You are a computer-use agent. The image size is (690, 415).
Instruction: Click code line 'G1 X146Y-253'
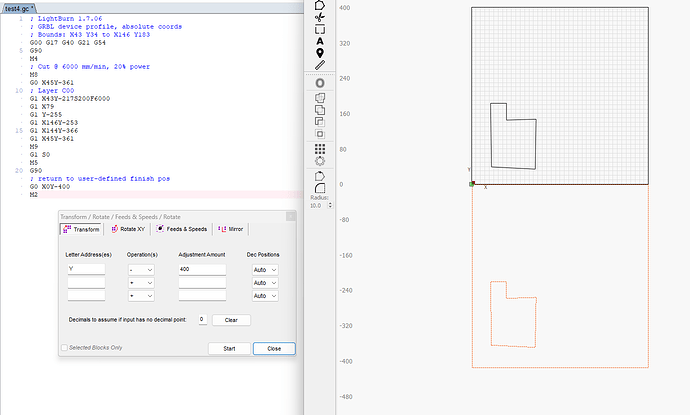coord(54,123)
